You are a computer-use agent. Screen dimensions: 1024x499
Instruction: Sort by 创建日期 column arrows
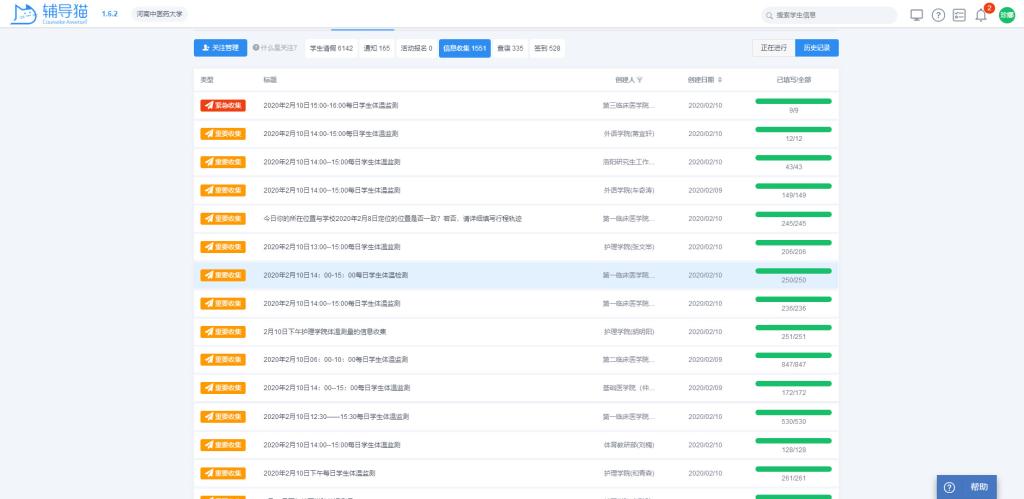pyautogui.click(x=720, y=80)
